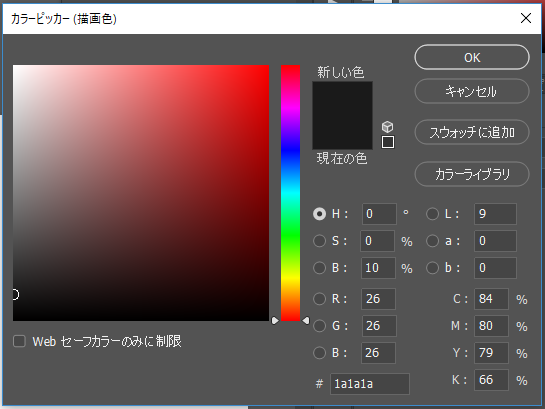Image resolution: width=545 pixels, height=409 pixels.
Task: Click the OK button
Action: coord(472,57)
